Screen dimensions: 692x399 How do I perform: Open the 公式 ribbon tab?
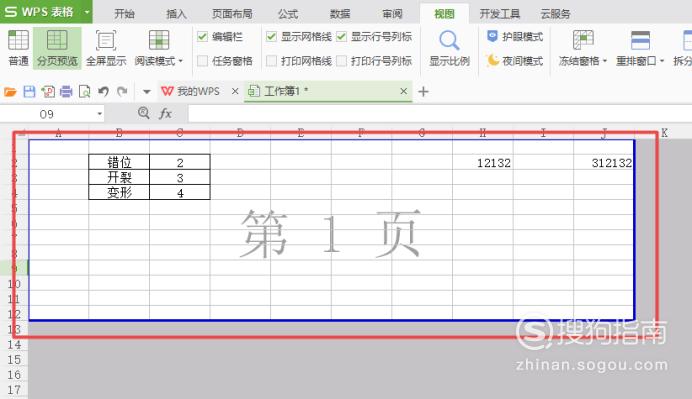(288, 14)
